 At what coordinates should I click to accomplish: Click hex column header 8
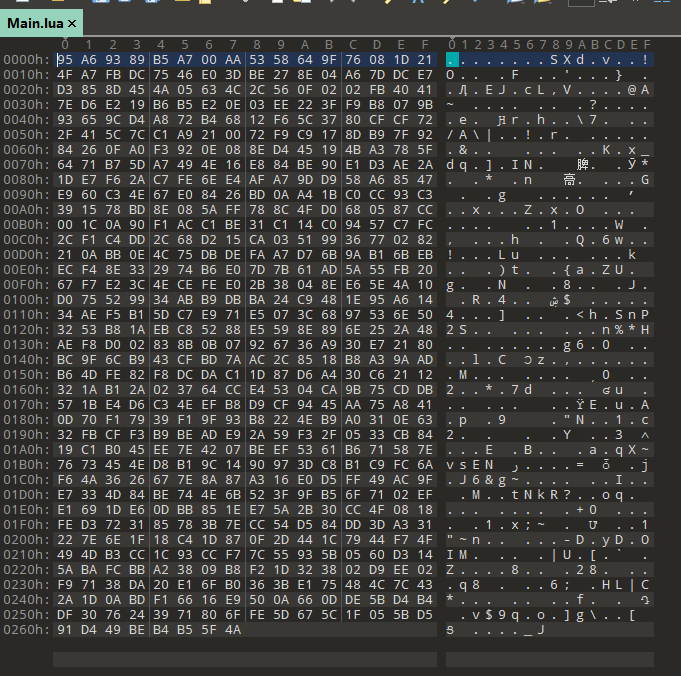click(x=257, y=44)
